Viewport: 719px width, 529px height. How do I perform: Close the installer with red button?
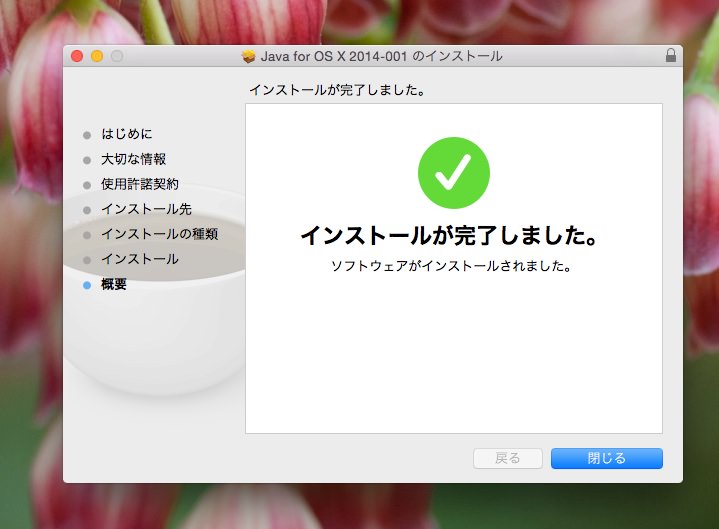pyautogui.click(x=77, y=56)
